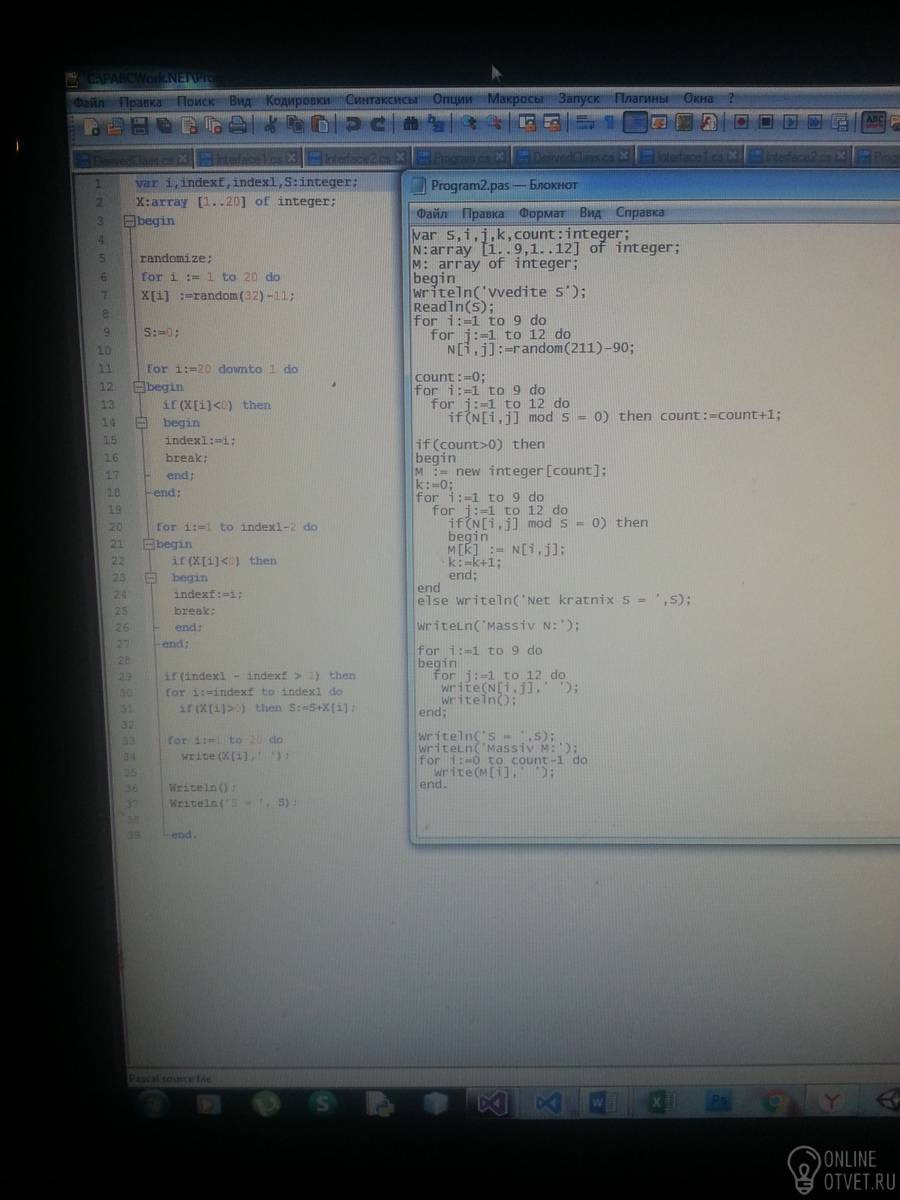The height and width of the screenshot is (1200, 900).
Task: Collapse the fold at line 12 begin
Action: [138, 386]
